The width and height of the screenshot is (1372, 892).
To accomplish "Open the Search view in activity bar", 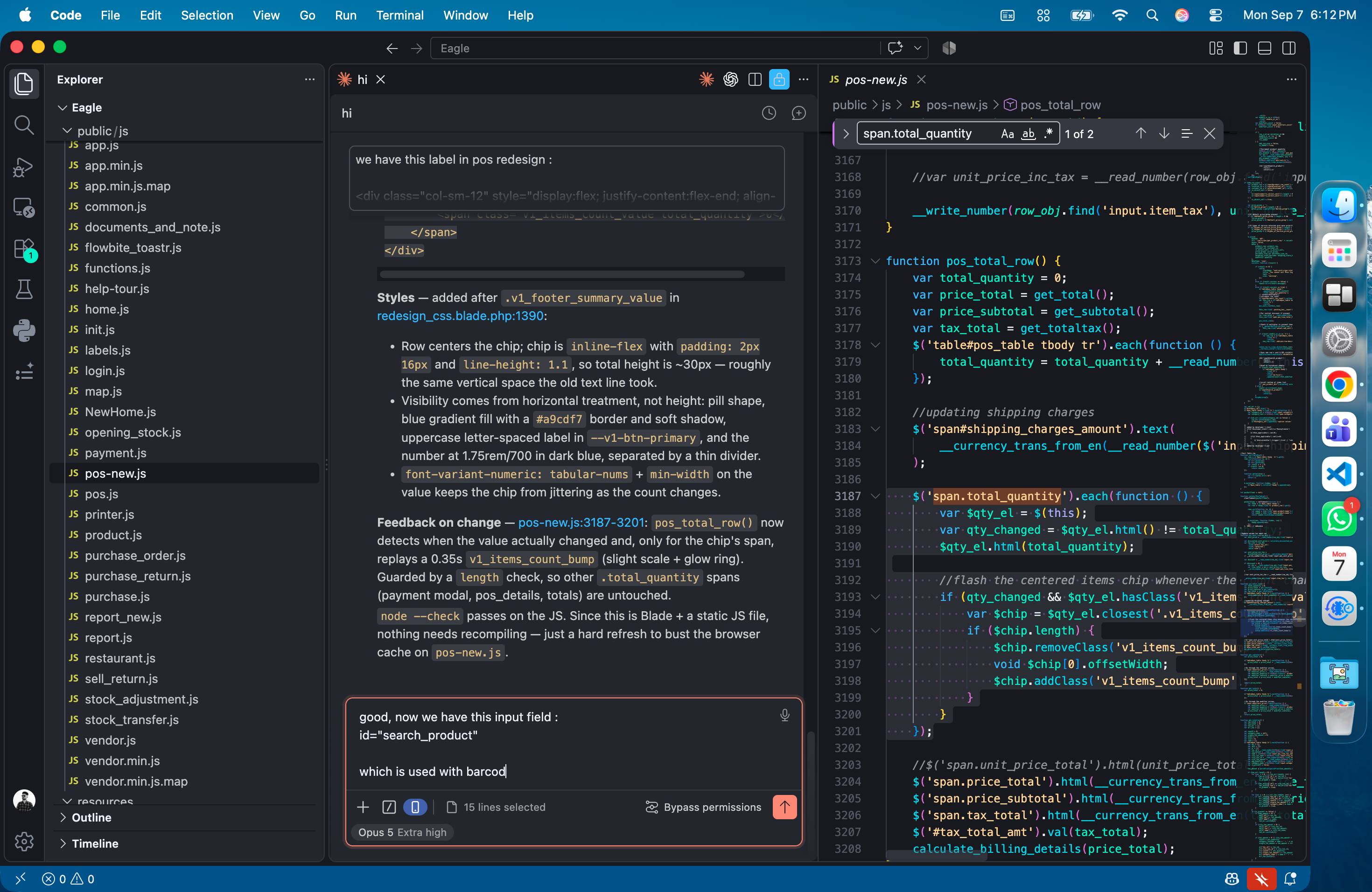I will click(x=24, y=125).
